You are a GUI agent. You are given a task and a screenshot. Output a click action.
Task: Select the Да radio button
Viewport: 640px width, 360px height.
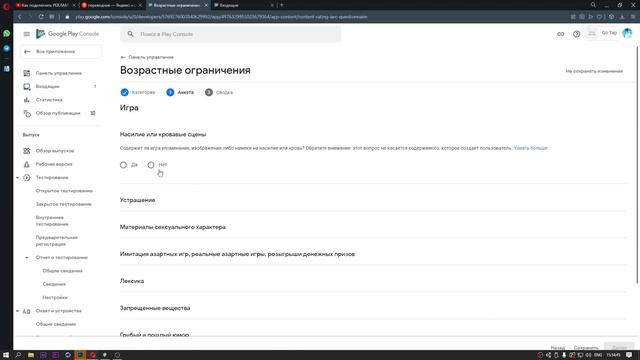(123, 165)
